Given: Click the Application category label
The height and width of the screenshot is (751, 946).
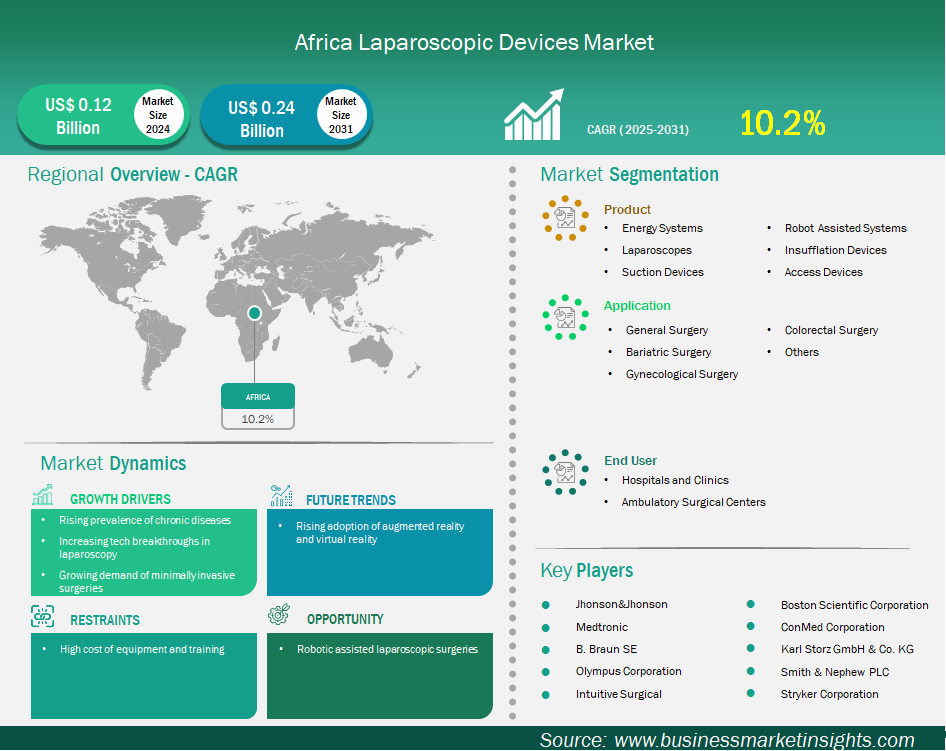Looking at the screenshot, I should [637, 306].
